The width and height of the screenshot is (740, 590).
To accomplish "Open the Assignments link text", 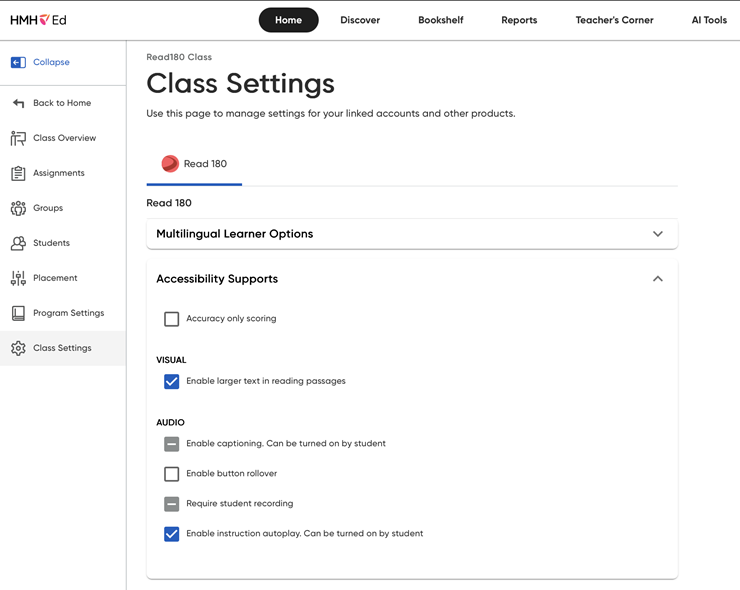I will (59, 173).
